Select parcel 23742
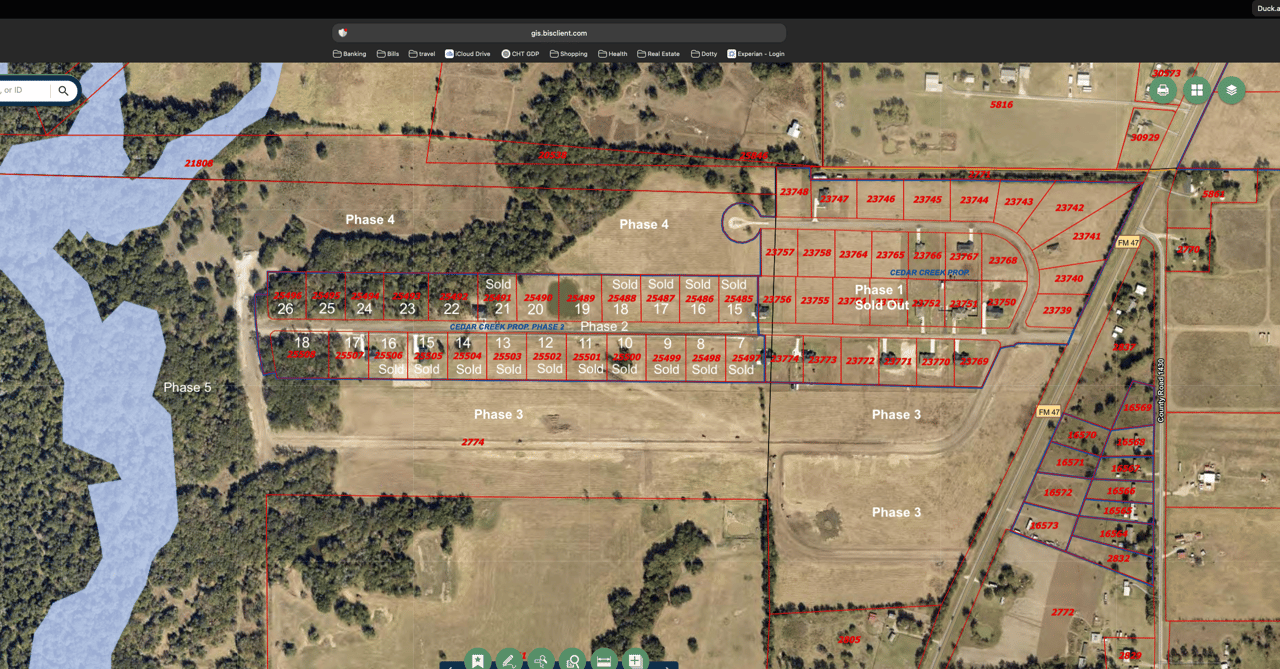 (1069, 208)
